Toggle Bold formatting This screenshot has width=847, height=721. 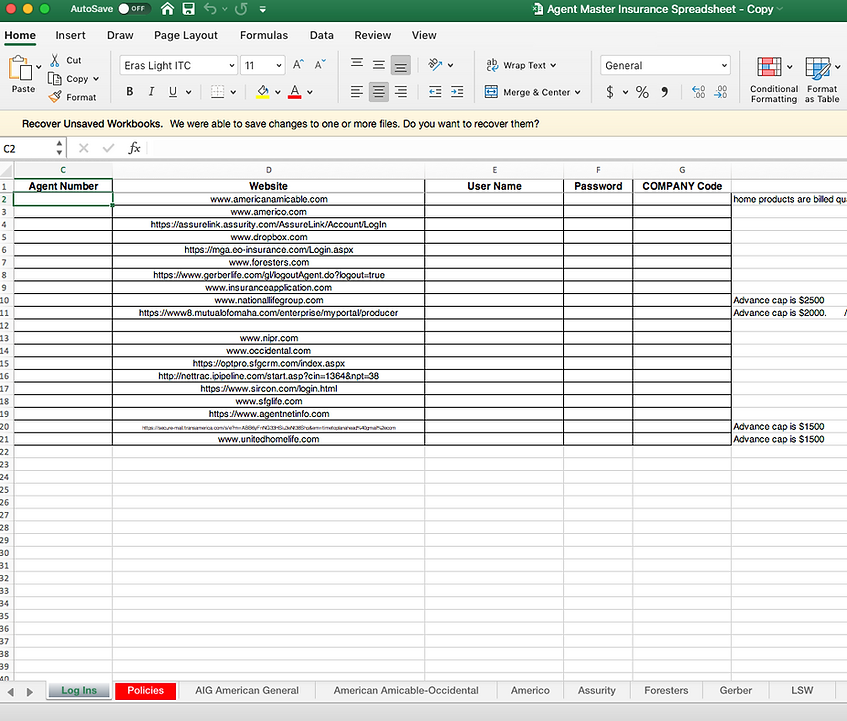(x=130, y=92)
